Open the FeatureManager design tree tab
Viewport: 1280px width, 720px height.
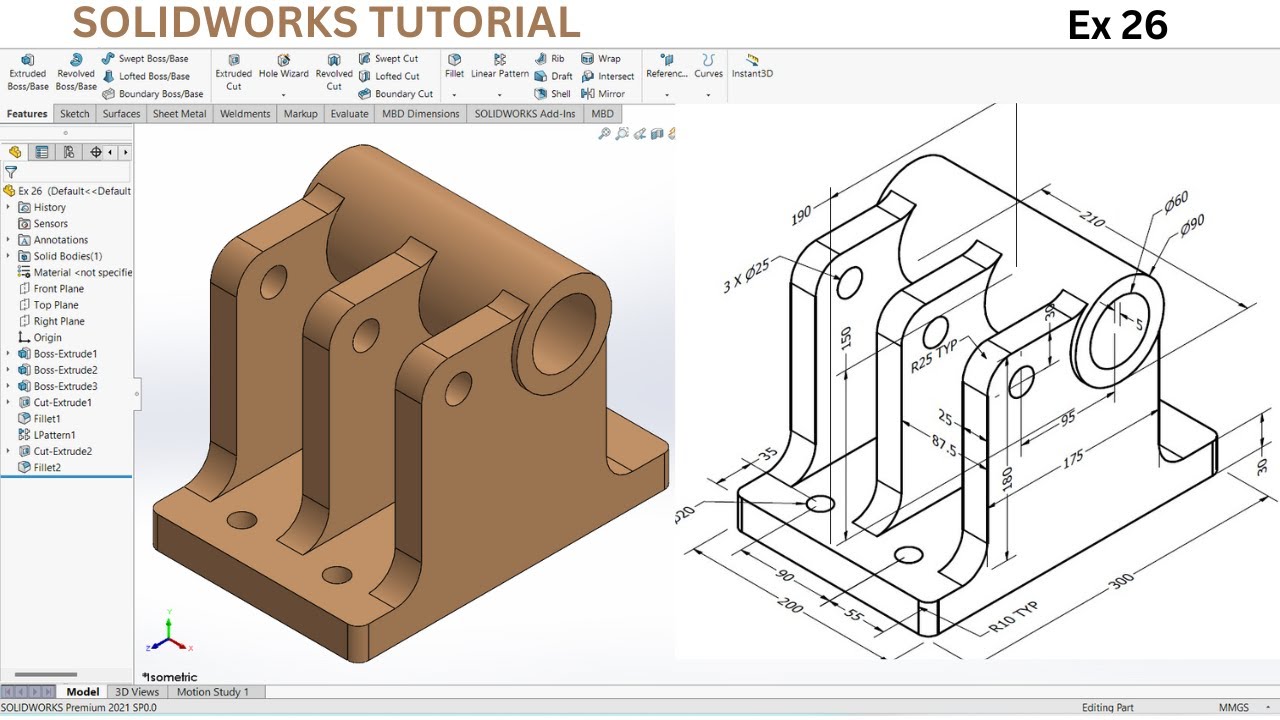pyautogui.click(x=15, y=152)
